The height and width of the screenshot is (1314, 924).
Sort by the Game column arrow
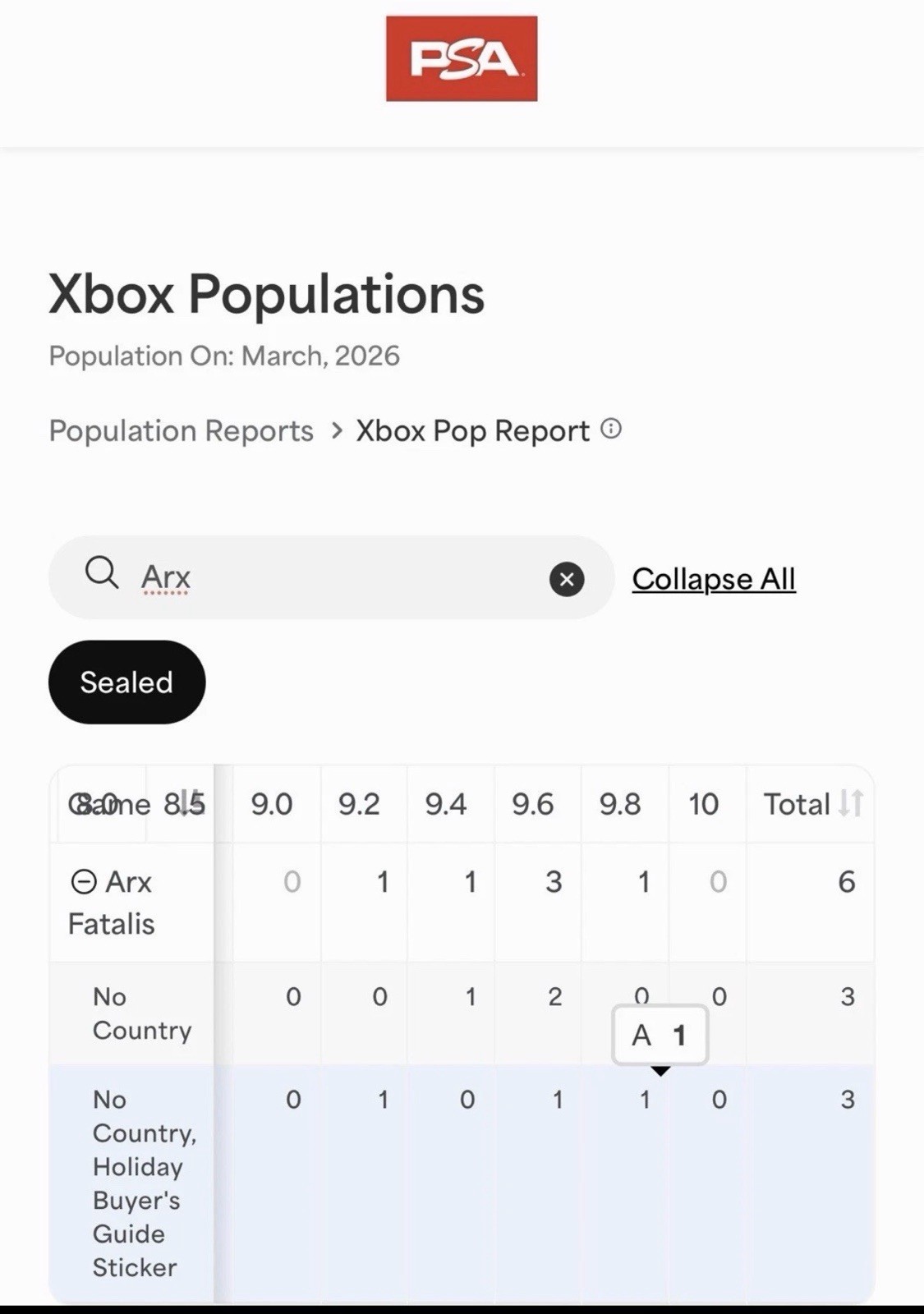click(x=190, y=802)
